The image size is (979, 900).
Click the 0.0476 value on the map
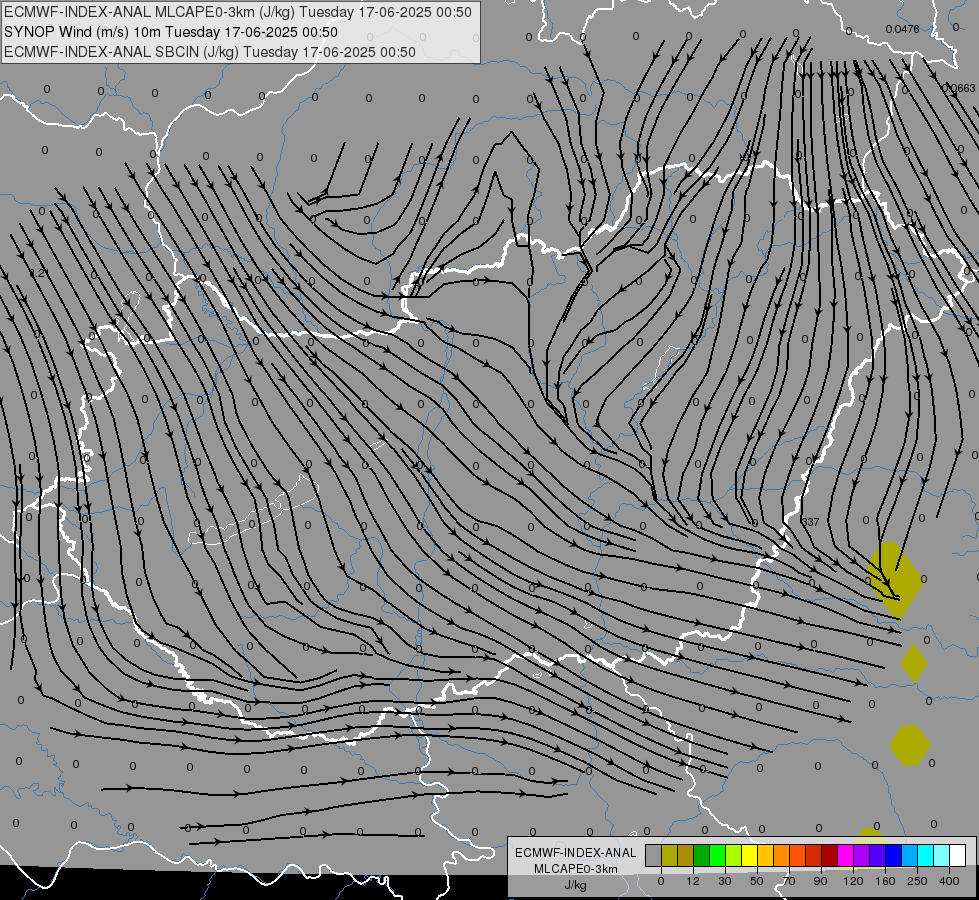902,29
